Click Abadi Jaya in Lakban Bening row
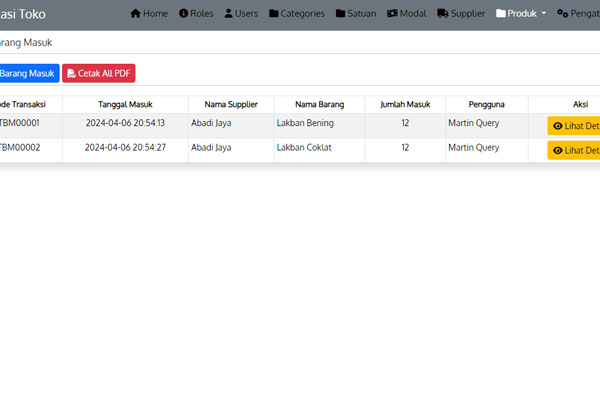Image resolution: width=600 pixels, height=400 pixels. pos(211,123)
